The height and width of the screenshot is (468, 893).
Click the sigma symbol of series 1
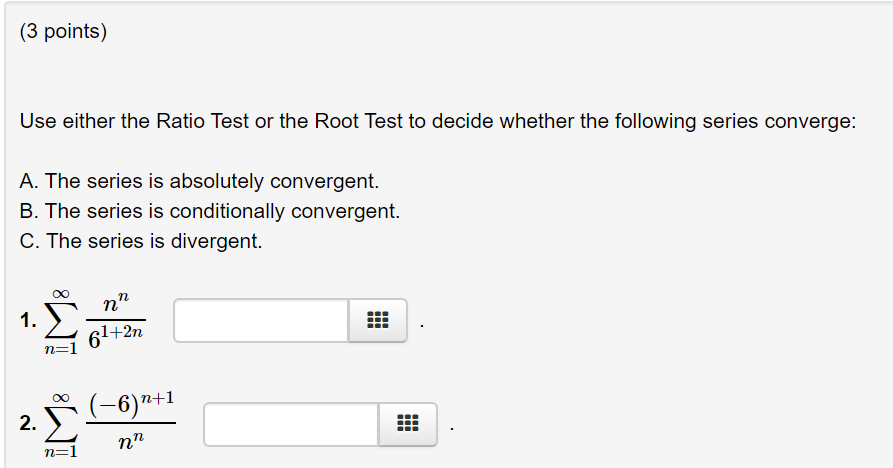[x=61, y=322]
